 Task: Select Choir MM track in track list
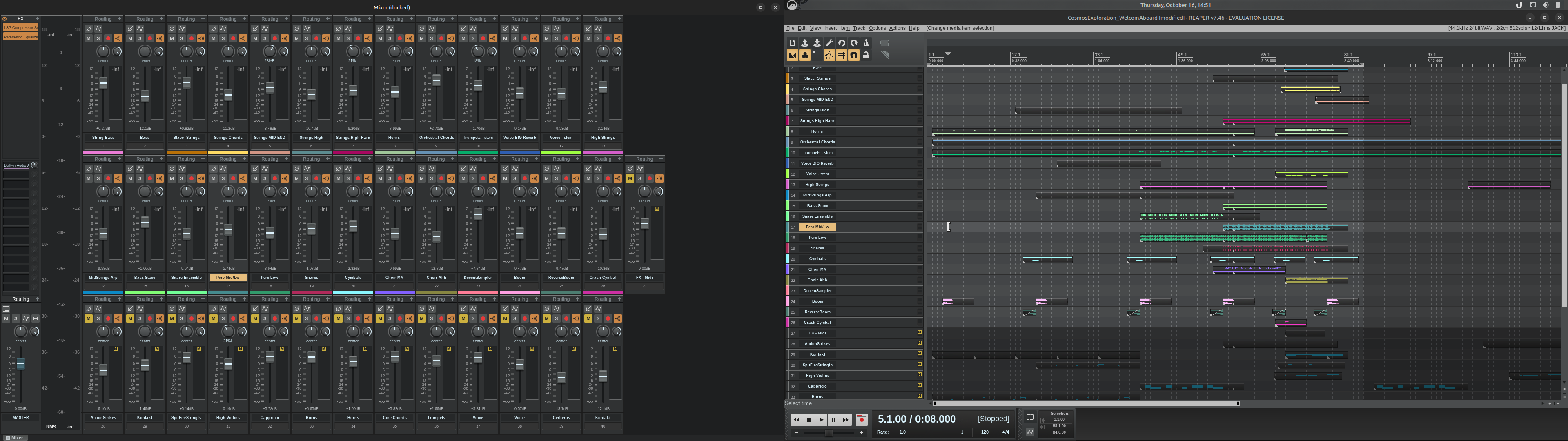click(x=817, y=269)
